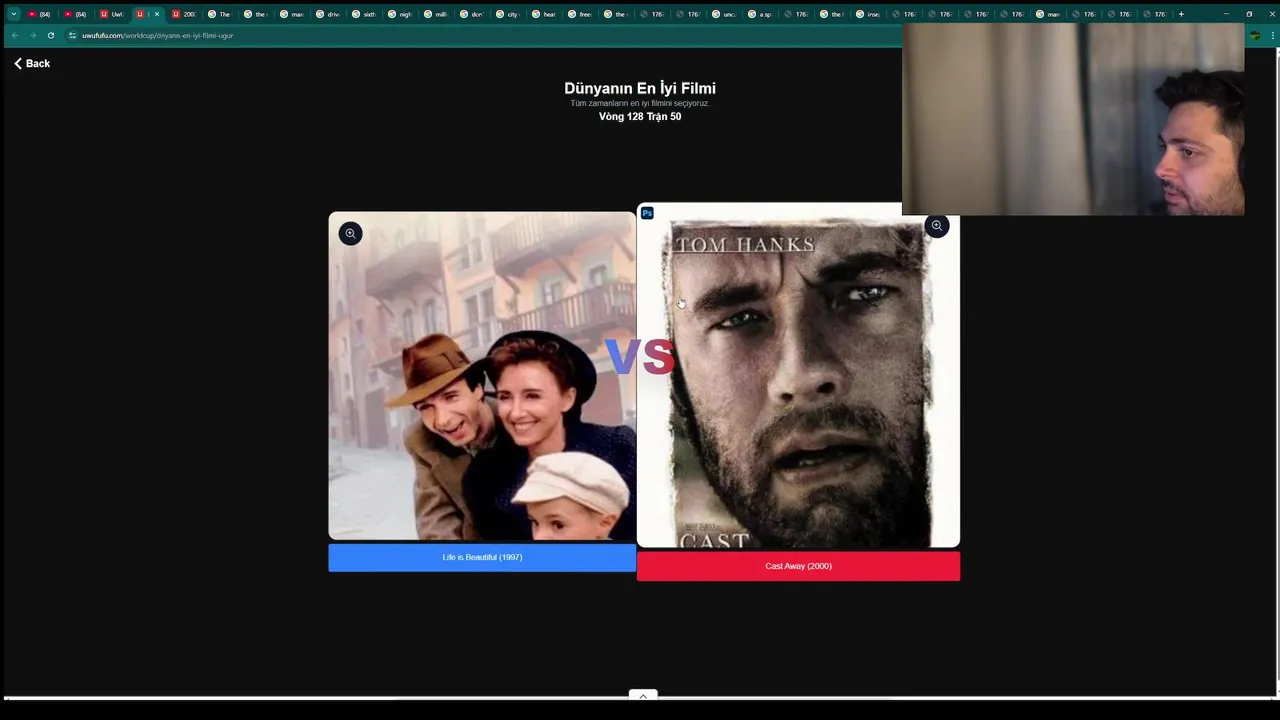Switch to the "free" tab

point(580,14)
